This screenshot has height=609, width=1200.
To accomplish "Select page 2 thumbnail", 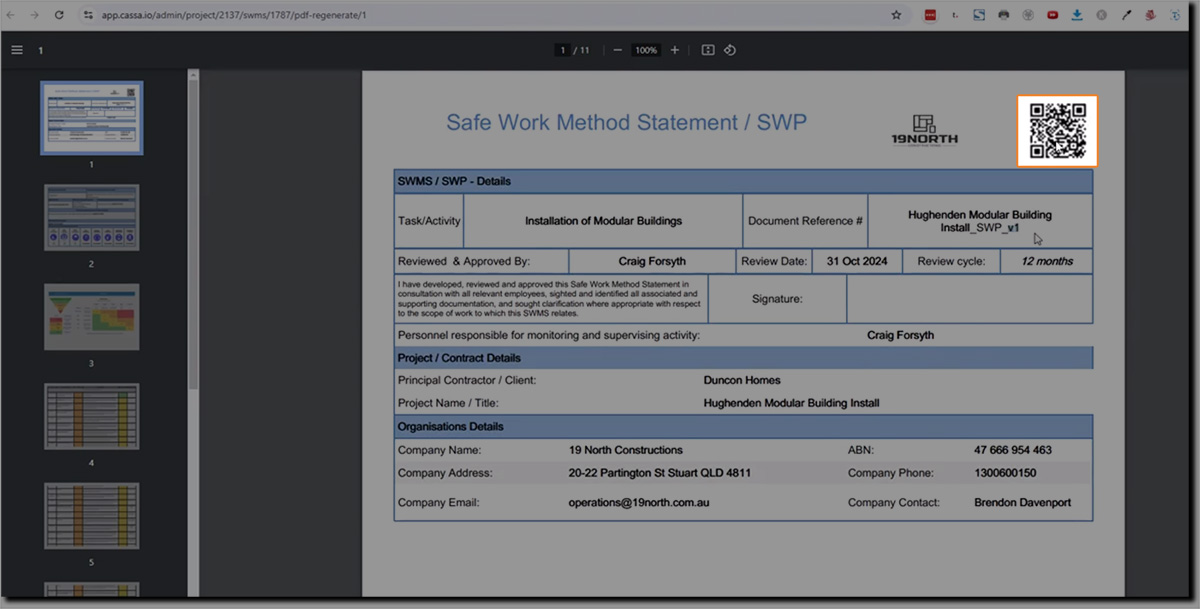I will 91,217.
